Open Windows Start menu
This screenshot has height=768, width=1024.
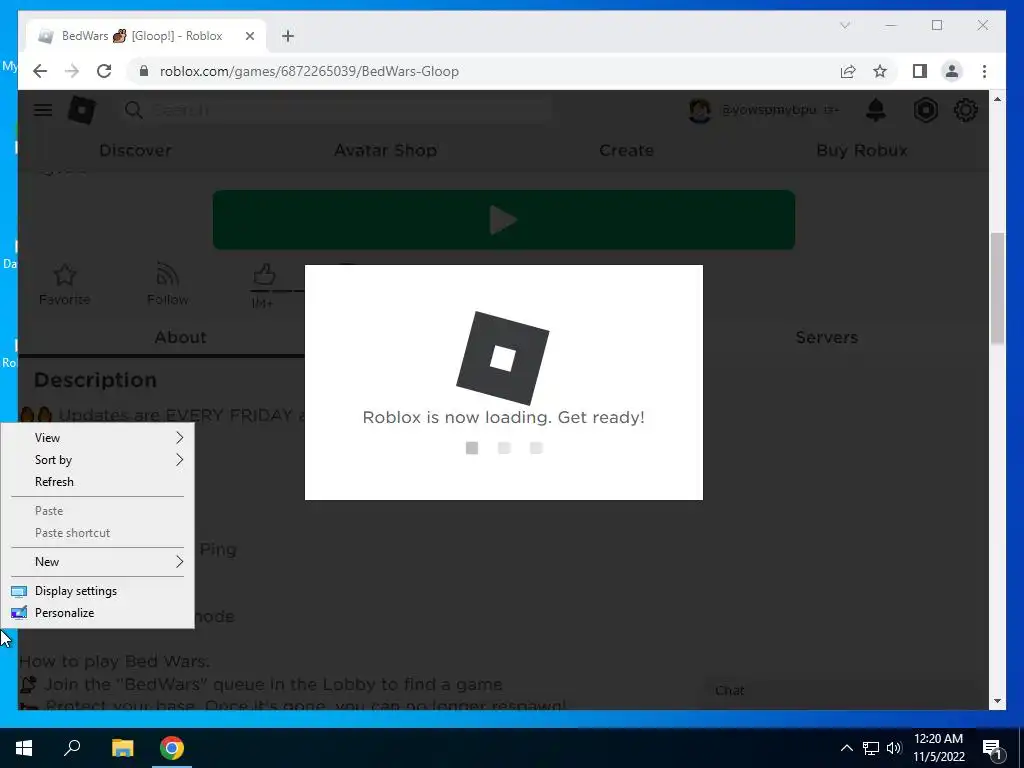(x=24, y=748)
